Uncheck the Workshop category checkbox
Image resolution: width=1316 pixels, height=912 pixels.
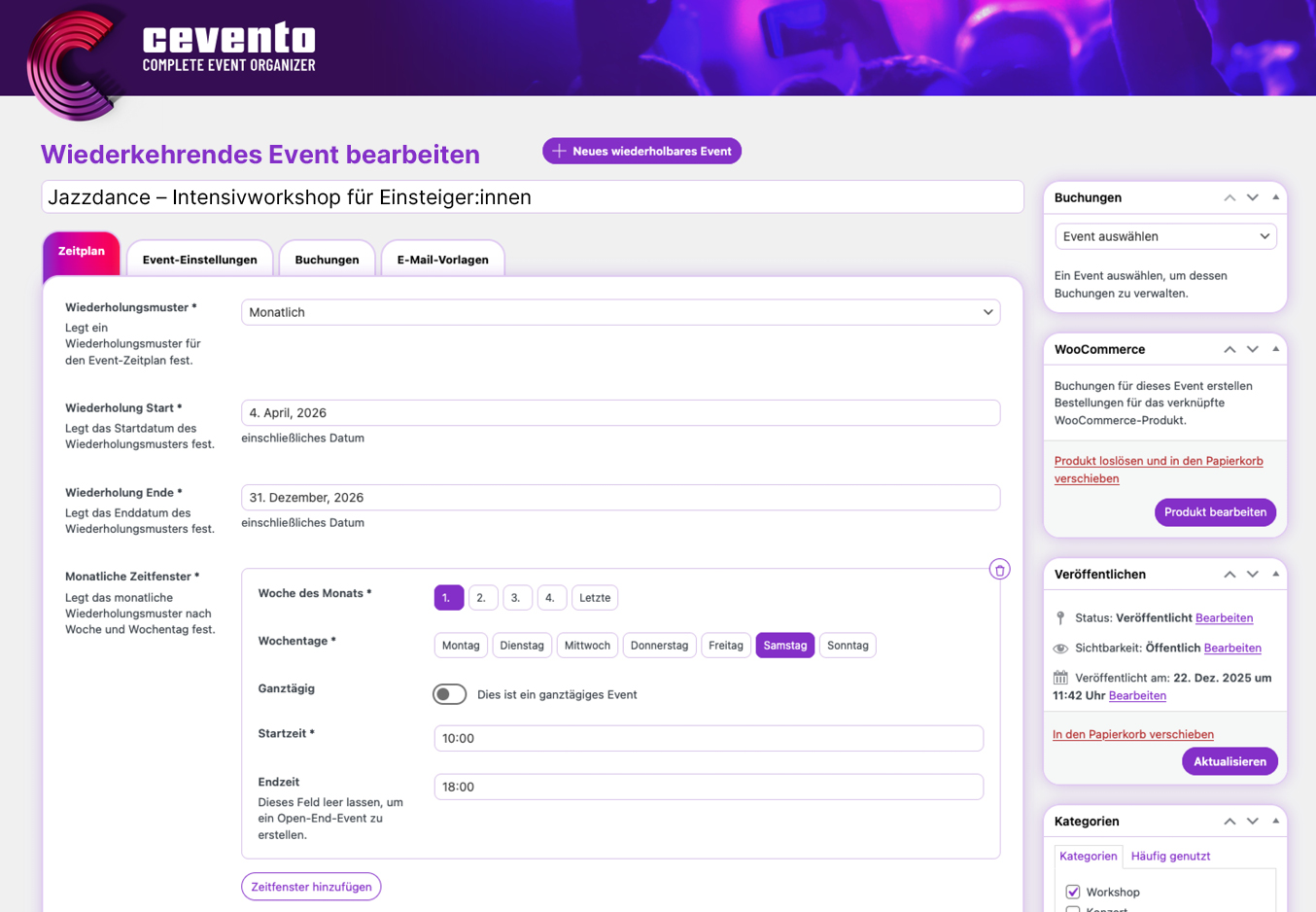point(1073,892)
